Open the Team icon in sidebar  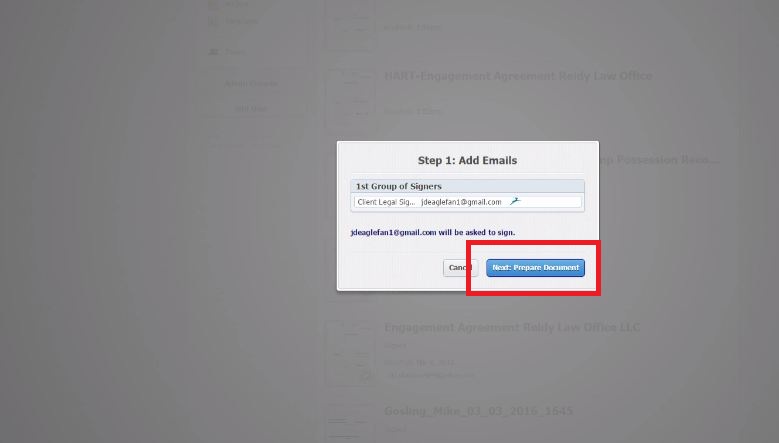click(x=213, y=52)
